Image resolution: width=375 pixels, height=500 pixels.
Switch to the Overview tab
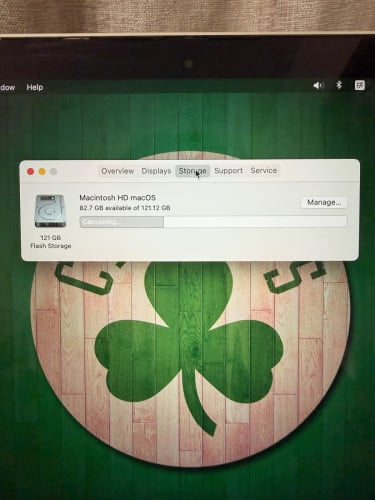[118, 171]
